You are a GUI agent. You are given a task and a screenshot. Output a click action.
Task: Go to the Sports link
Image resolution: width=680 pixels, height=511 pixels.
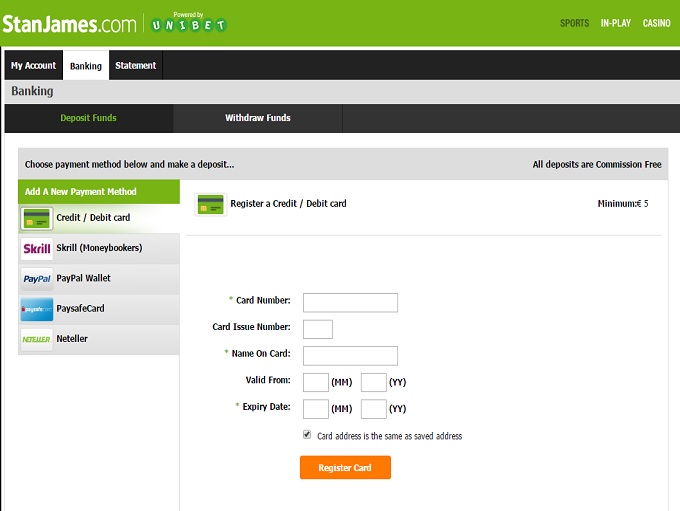coord(574,23)
